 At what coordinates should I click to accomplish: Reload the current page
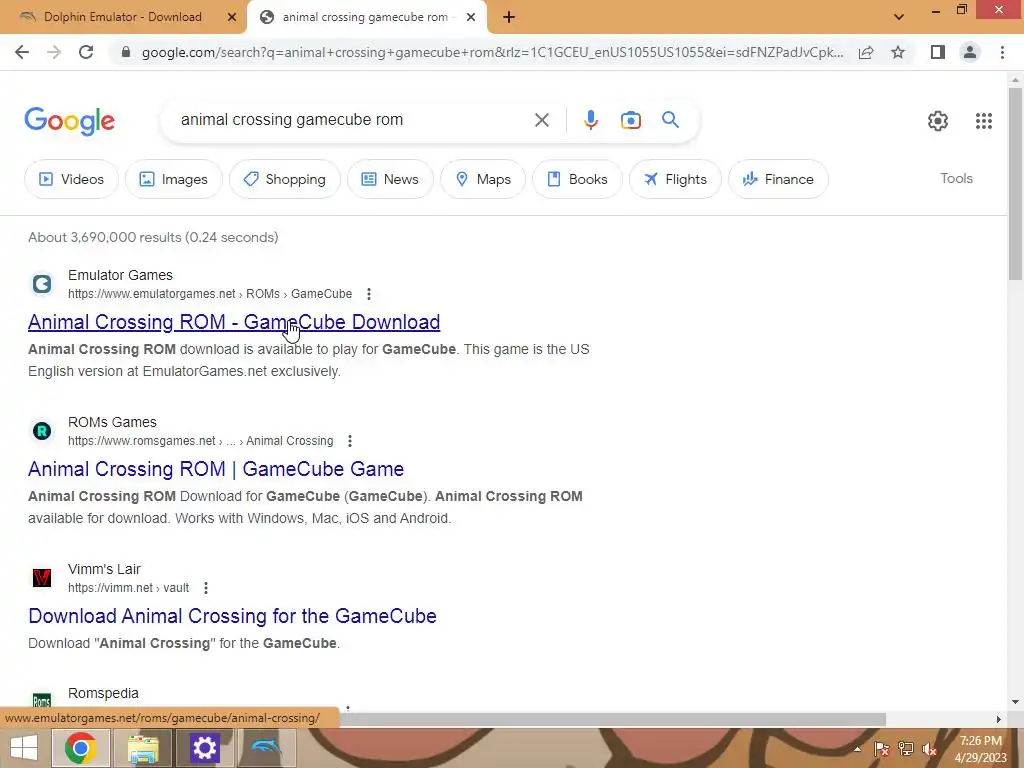[86, 52]
